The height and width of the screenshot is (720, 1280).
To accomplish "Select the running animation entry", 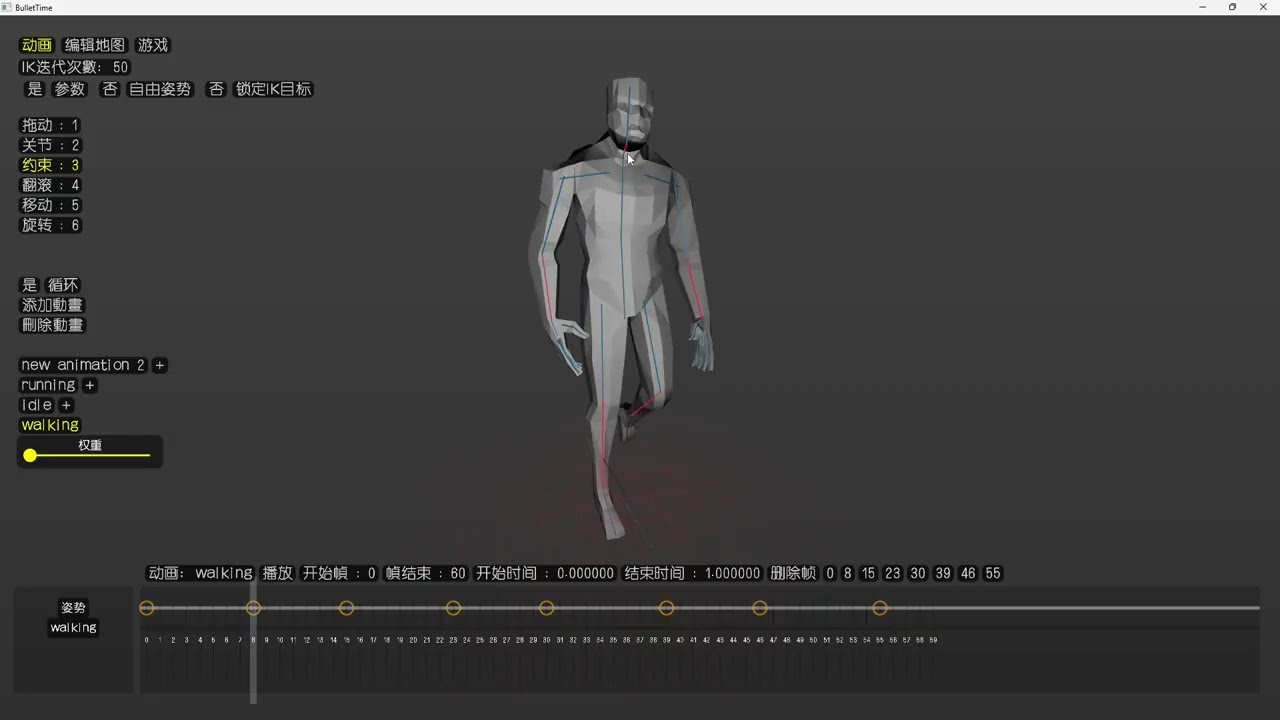I will (x=48, y=385).
